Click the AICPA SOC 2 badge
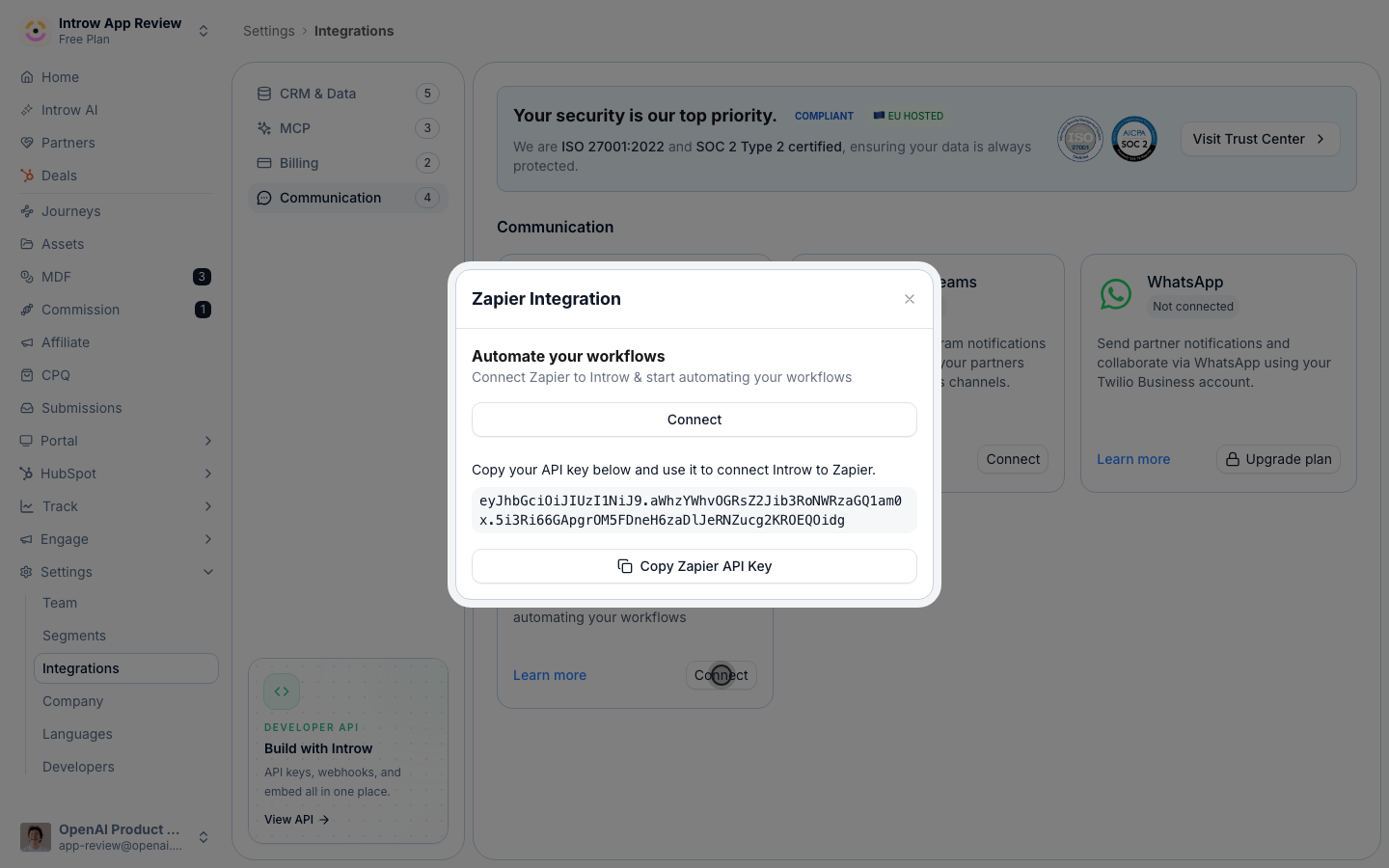This screenshot has height=868, width=1389. coord(1134,139)
